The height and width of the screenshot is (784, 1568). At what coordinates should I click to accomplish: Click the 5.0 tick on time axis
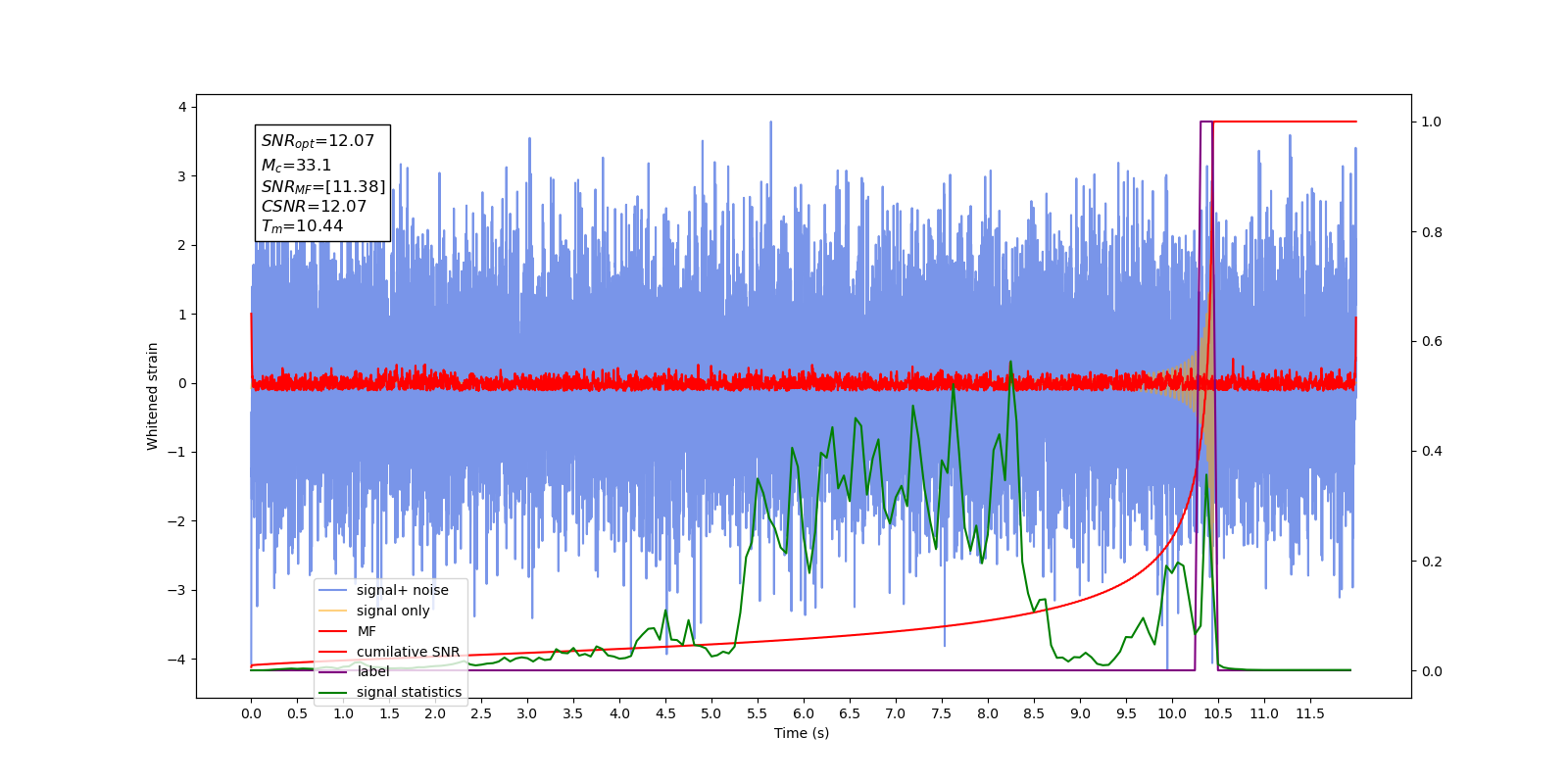(x=711, y=713)
